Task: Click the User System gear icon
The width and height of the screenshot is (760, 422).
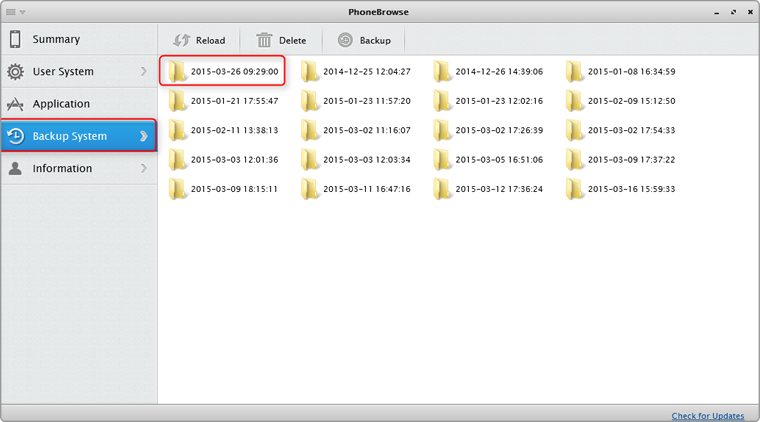Action: point(15,72)
